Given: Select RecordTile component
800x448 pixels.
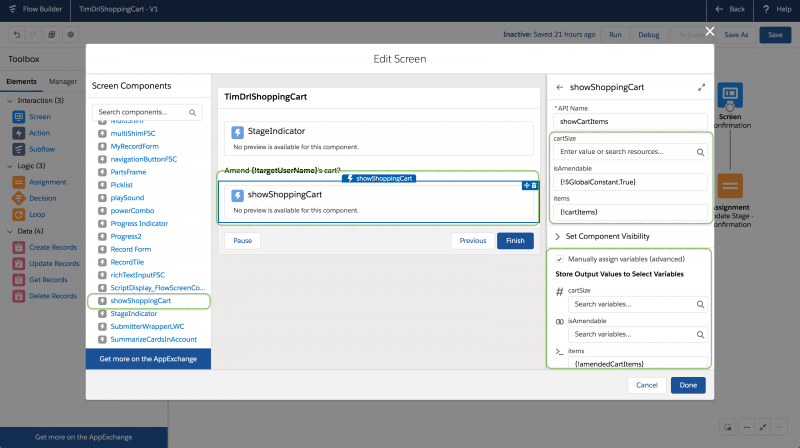Looking at the screenshot, I should [127, 262].
